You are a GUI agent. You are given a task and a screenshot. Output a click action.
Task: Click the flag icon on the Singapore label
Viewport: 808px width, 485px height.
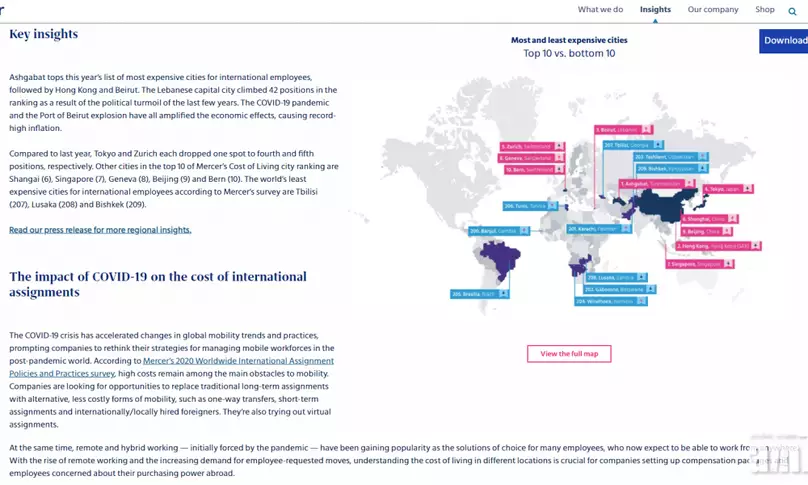(x=728, y=263)
